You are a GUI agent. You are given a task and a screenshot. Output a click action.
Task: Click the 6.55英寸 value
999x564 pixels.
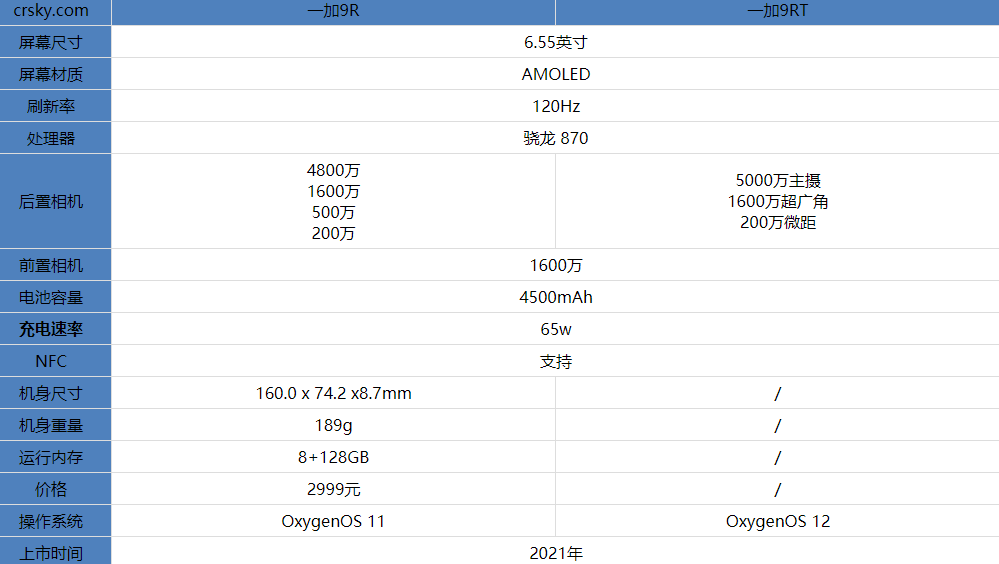click(x=556, y=43)
